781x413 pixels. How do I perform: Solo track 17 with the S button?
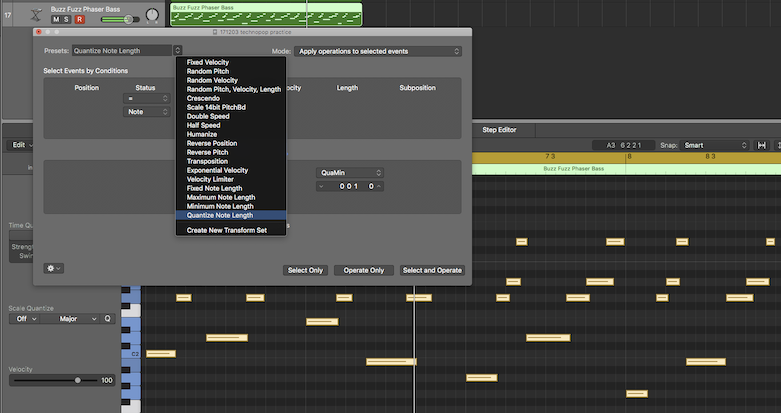[x=67, y=19]
